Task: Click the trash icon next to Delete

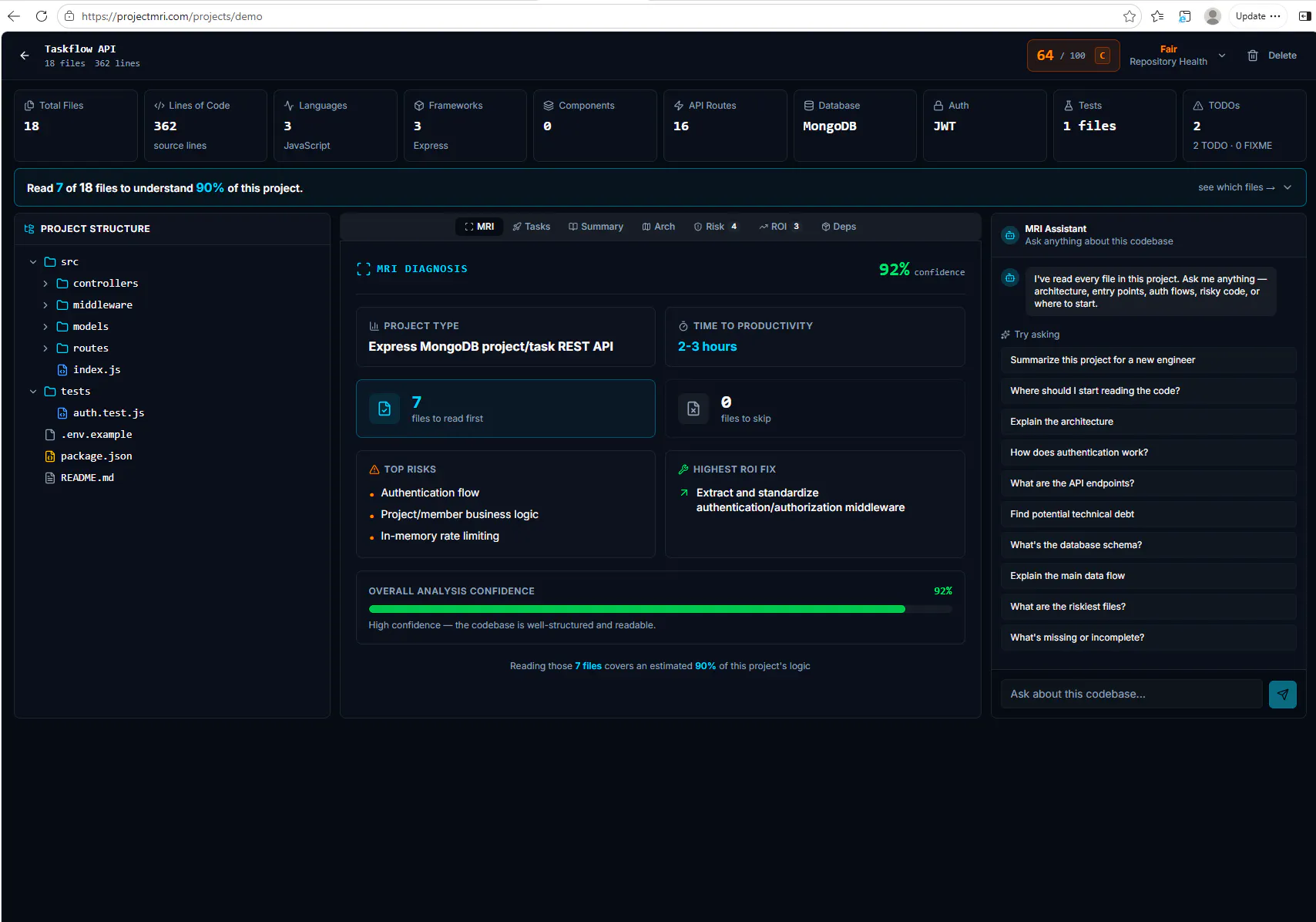Action: click(1253, 56)
